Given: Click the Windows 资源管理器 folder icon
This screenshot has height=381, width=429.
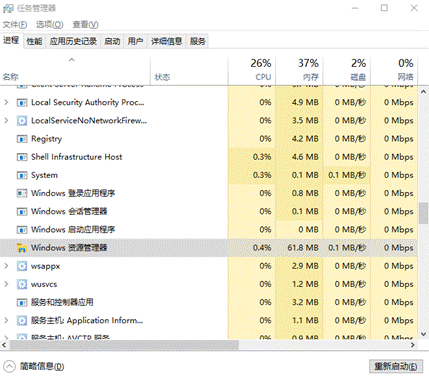Looking at the screenshot, I should 22,248.
